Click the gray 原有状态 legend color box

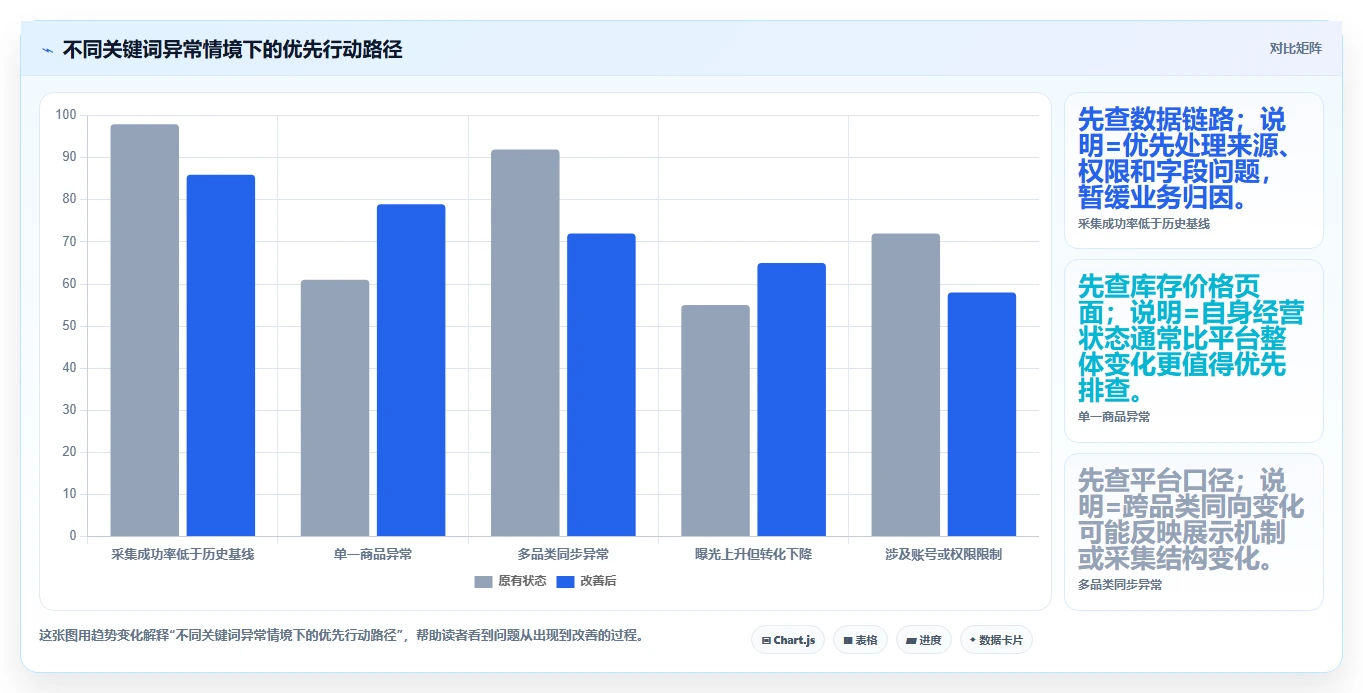(484, 581)
